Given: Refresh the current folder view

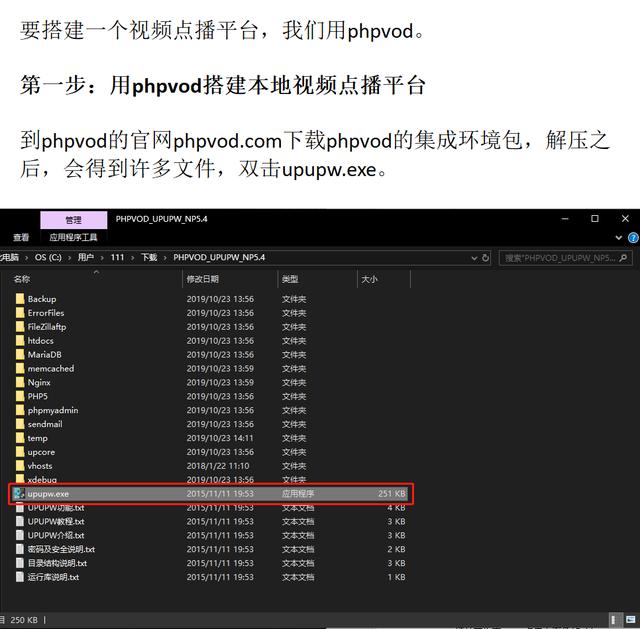Looking at the screenshot, I should pyautogui.click(x=485, y=258).
